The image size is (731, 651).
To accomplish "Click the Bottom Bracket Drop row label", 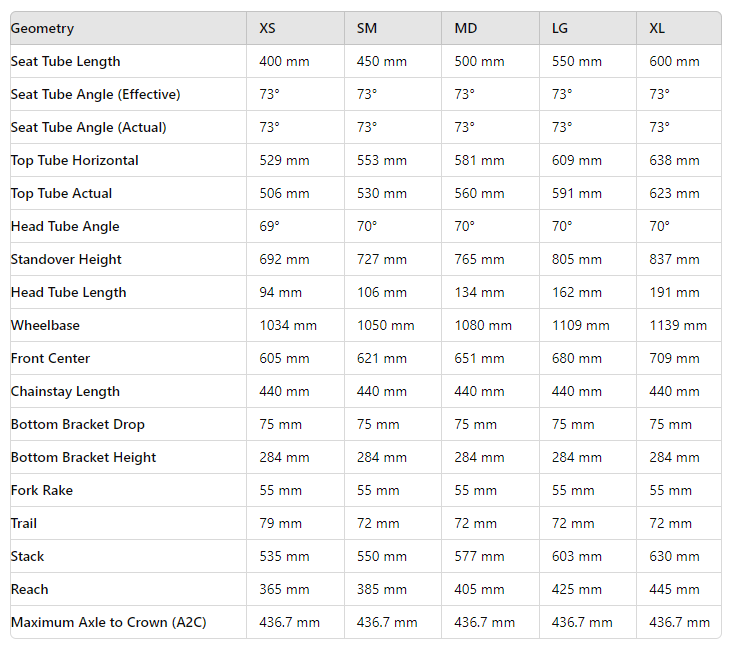I will [77, 424].
